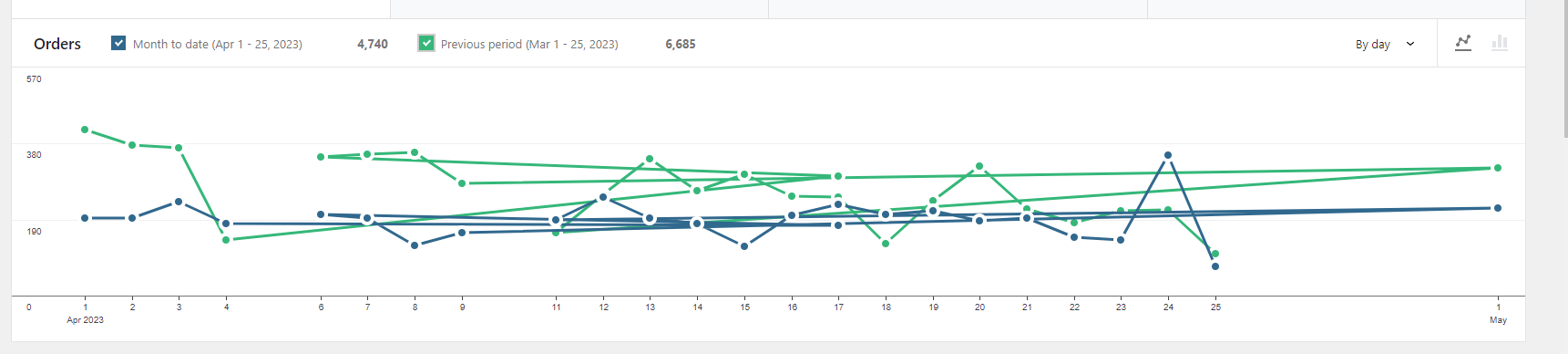Switch to bar chart view
1568x354 pixels.
(1500, 43)
